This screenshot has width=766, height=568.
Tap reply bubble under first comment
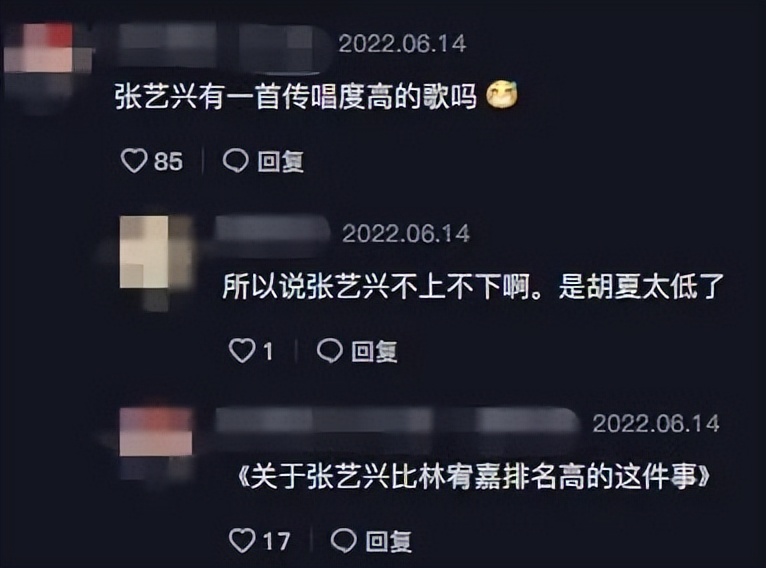pos(235,161)
